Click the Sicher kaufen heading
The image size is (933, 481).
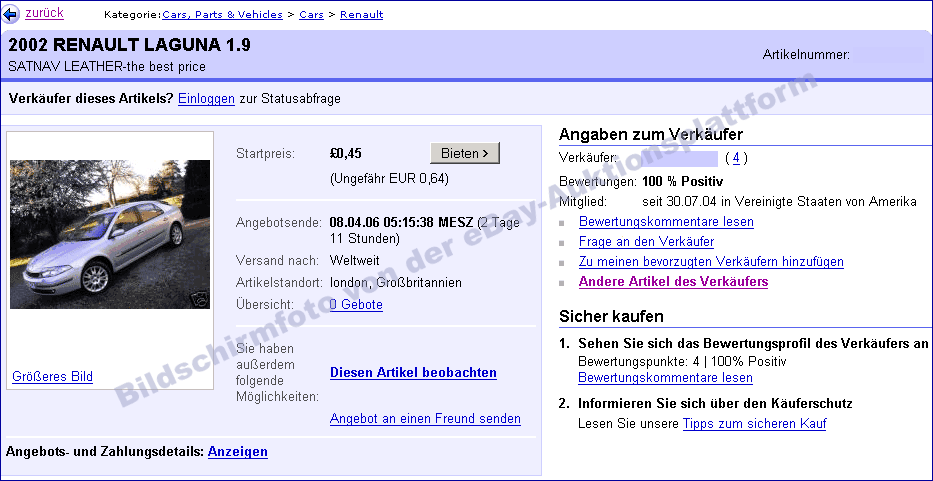point(611,317)
